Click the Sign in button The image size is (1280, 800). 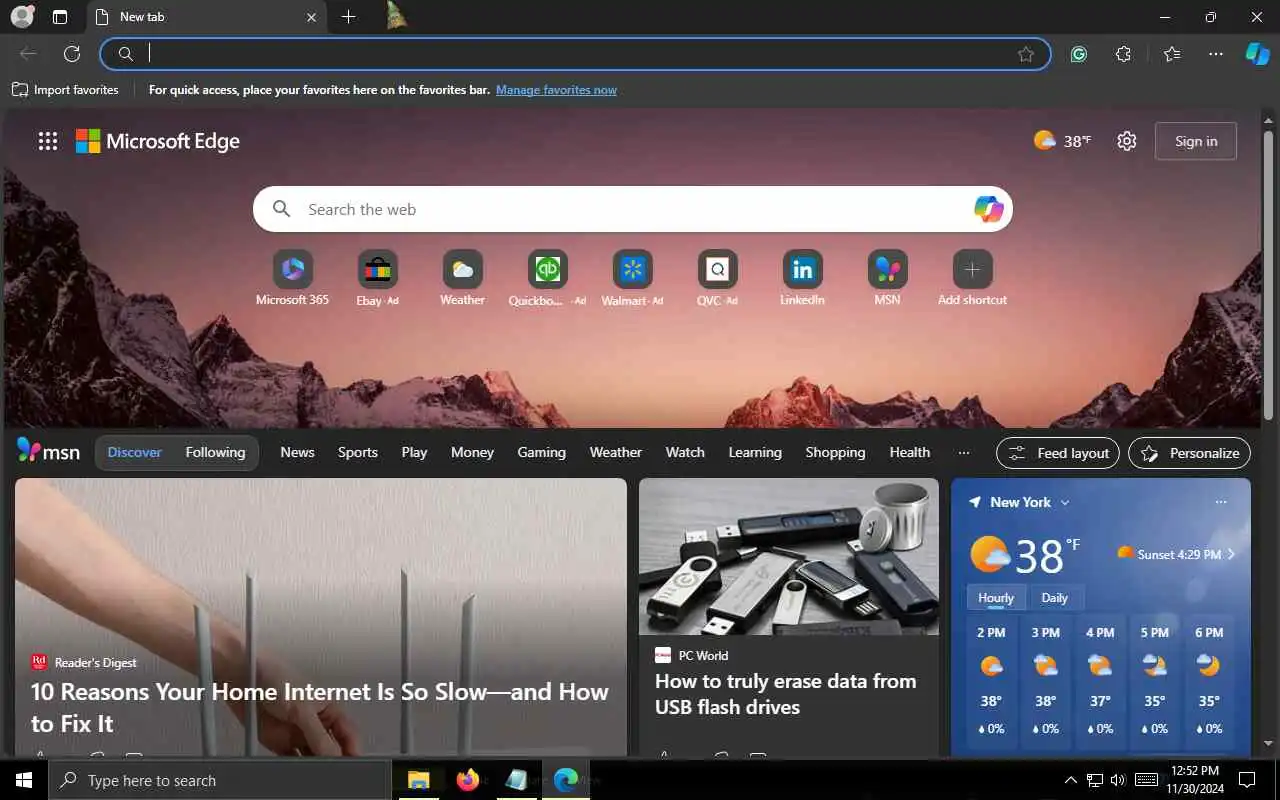(x=1196, y=141)
